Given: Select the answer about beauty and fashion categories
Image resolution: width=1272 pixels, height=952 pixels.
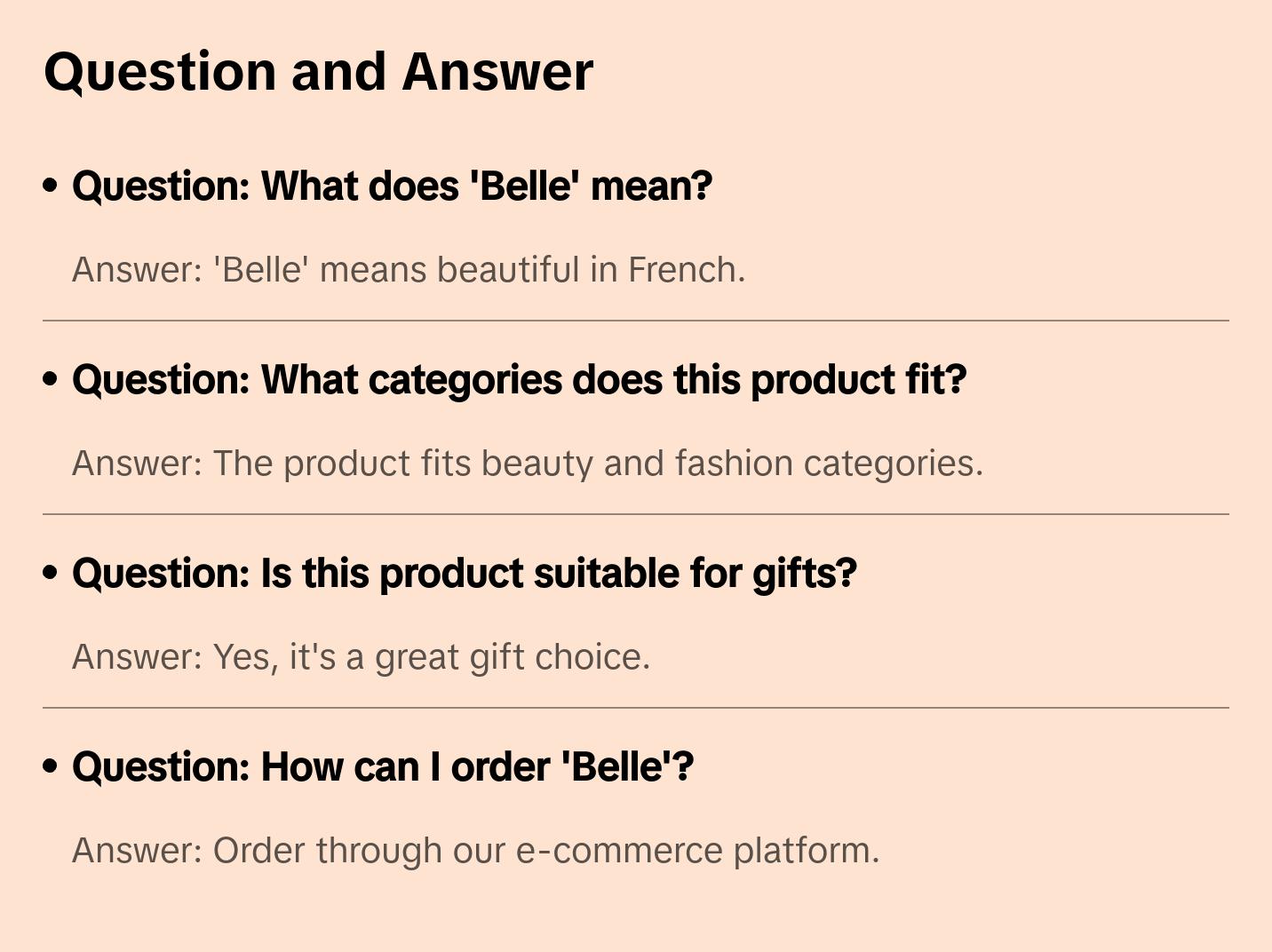Looking at the screenshot, I should tap(528, 464).
